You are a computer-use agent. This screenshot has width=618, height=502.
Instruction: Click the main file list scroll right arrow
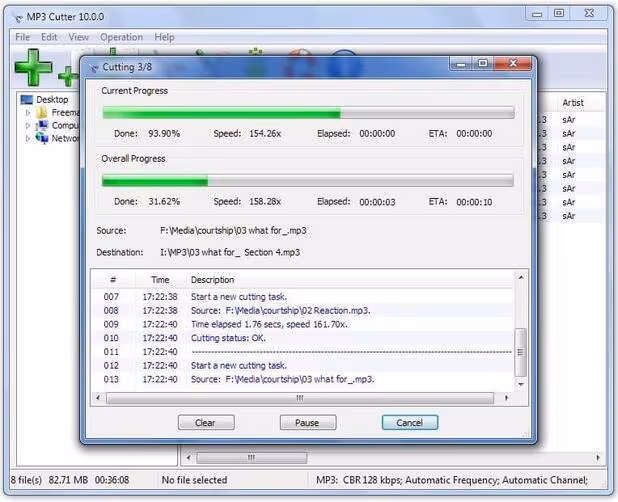coord(598,457)
